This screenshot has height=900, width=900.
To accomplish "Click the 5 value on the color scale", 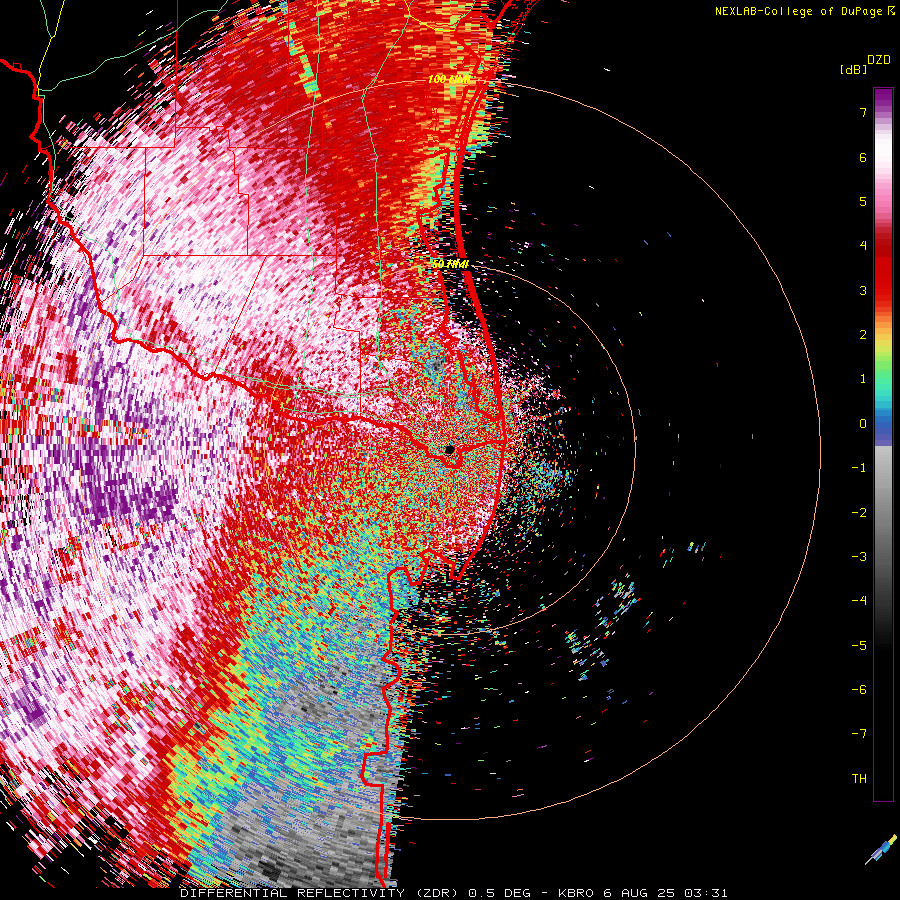I will (x=863, y=201).
